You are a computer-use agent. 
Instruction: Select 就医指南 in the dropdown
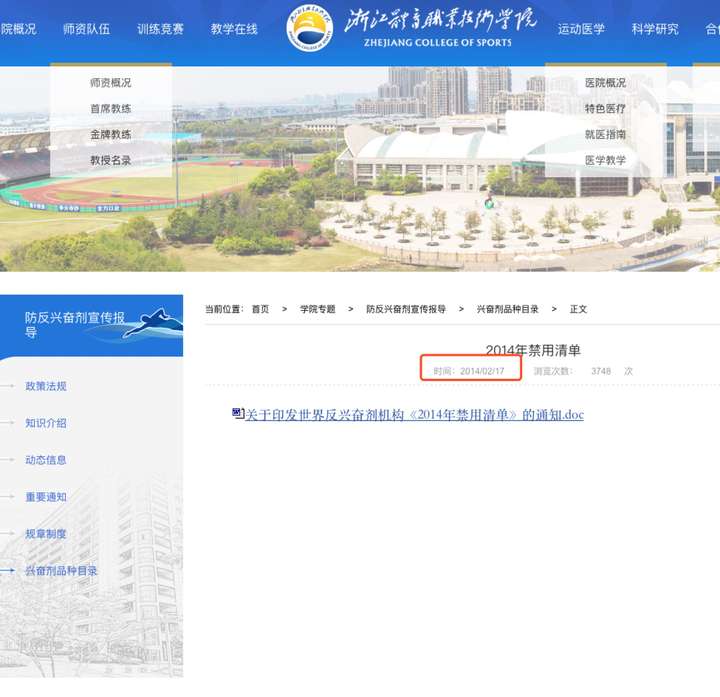pyautogui.click(x=605, y=134)
